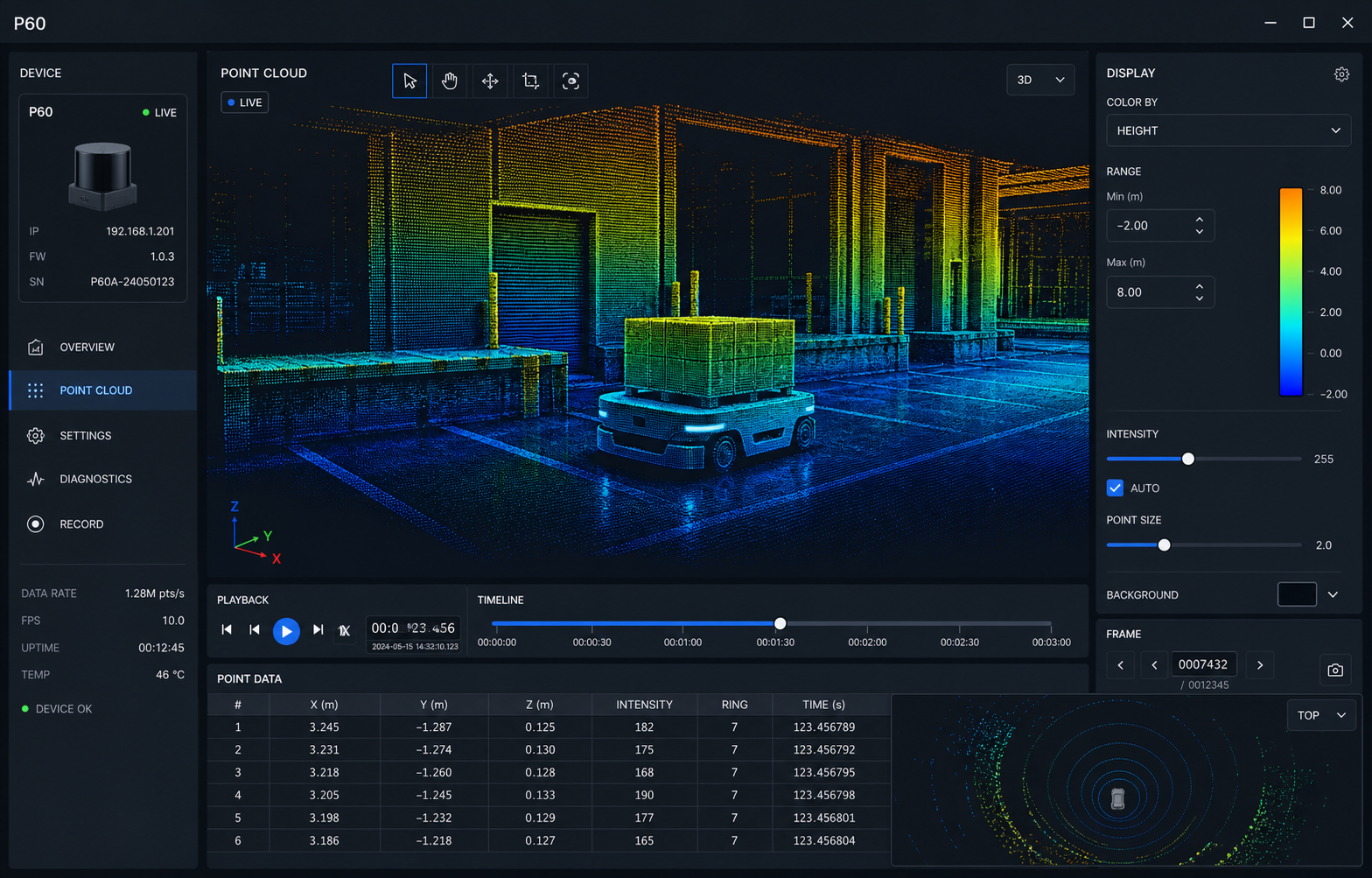The height and width of the screenshot is (878, 1372).
Task: Click the top-down minimap vehicle marker
Action: click(x=1117, y=798)
